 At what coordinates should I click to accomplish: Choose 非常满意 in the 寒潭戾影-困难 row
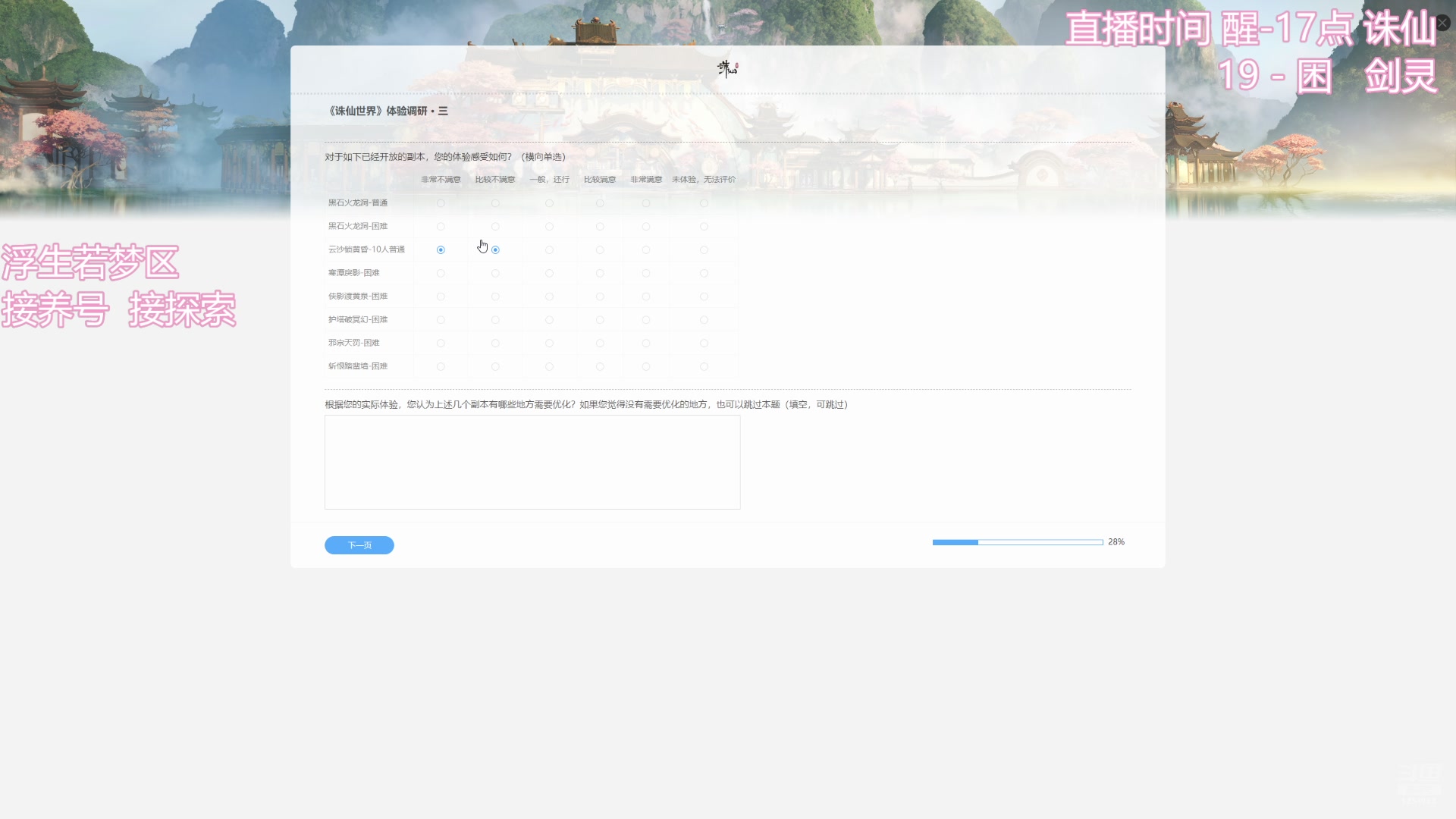[x=646, y=273]
